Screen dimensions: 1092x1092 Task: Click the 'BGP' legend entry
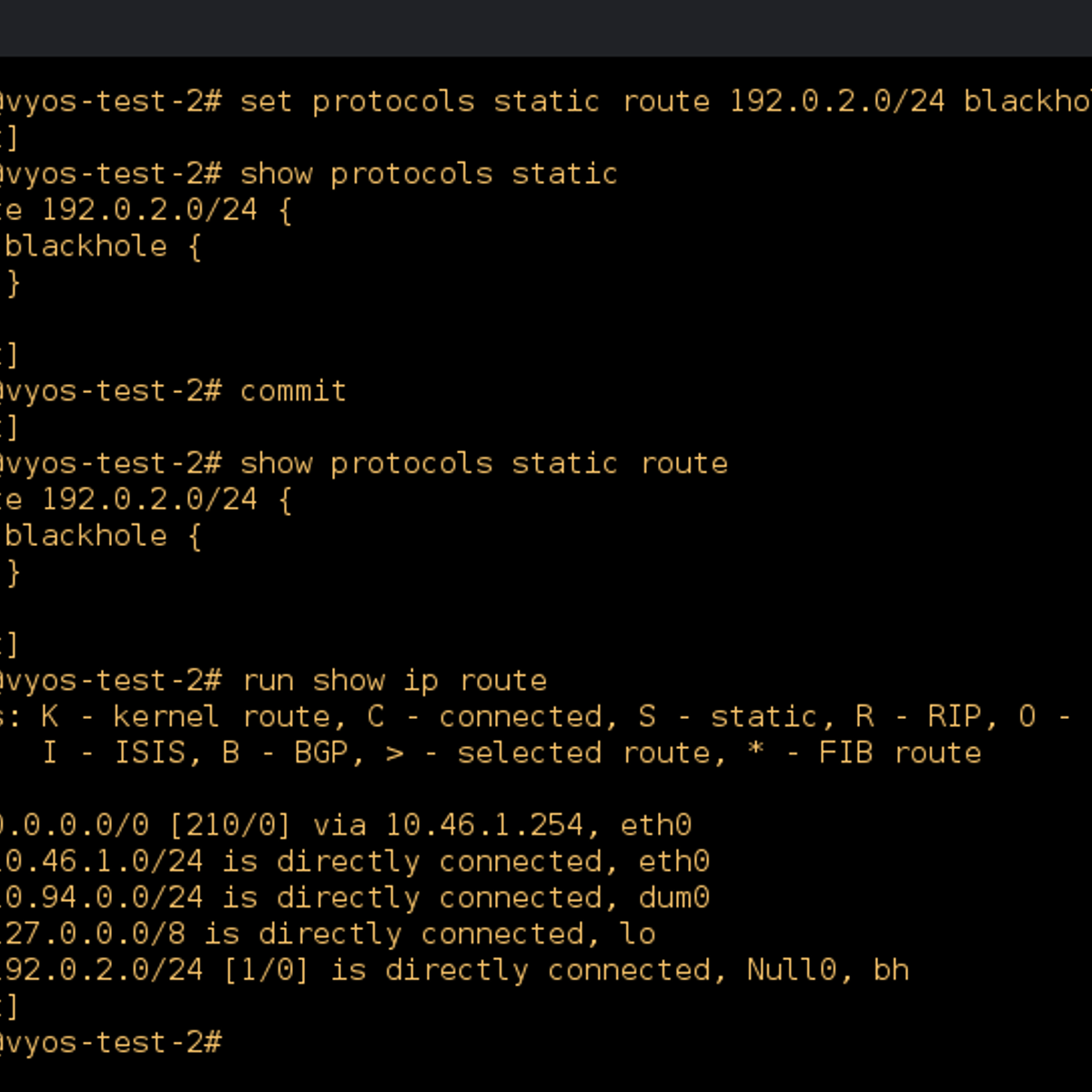[320, 753]
